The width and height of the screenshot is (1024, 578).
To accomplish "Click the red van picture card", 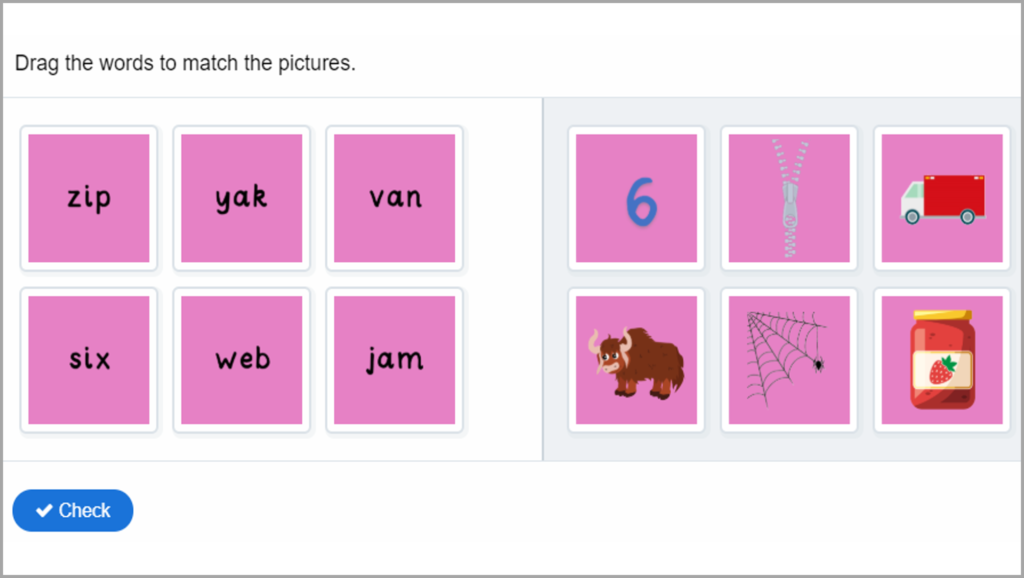I will pyautogui.click(x=941, y=197).
